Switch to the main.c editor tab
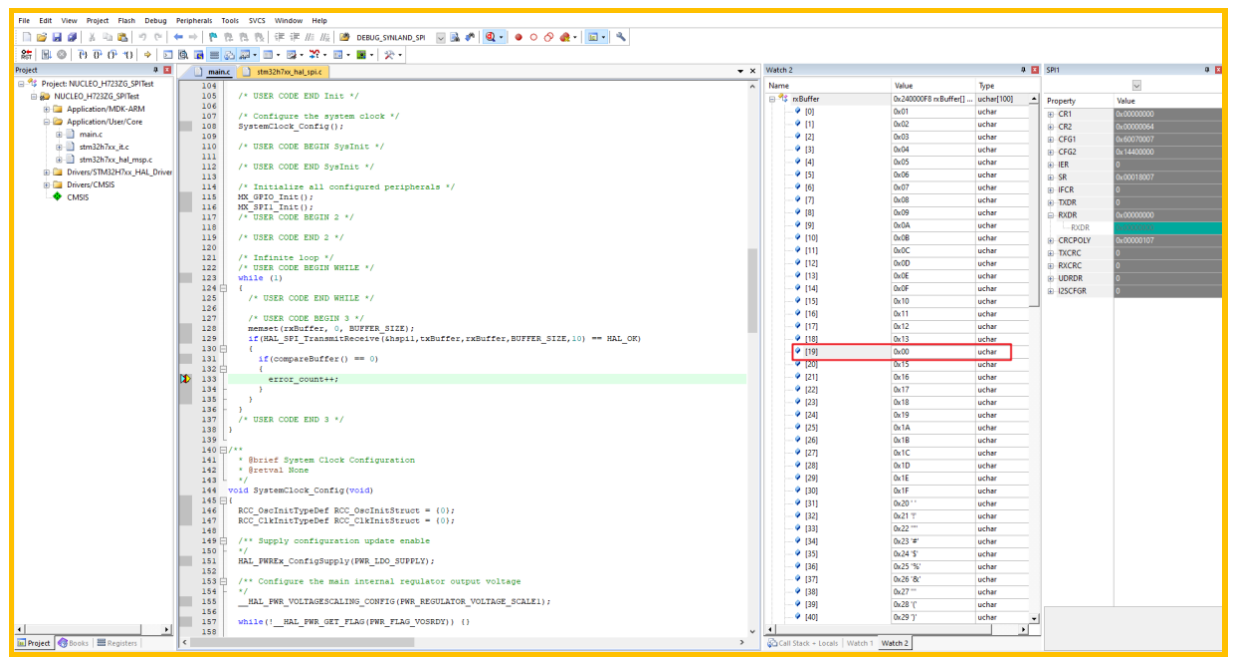The image size is (1239, 666). point(214,72)
